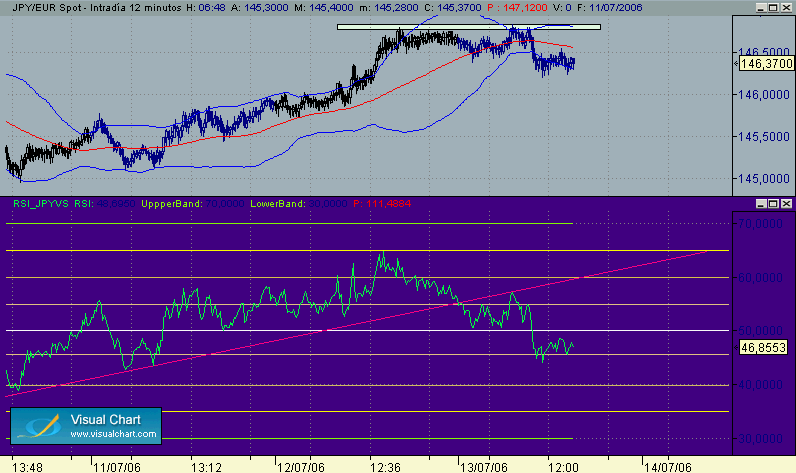Click the 'F: 11/07/2006' date readout
The image size is (796, 473).
point(609,8)
